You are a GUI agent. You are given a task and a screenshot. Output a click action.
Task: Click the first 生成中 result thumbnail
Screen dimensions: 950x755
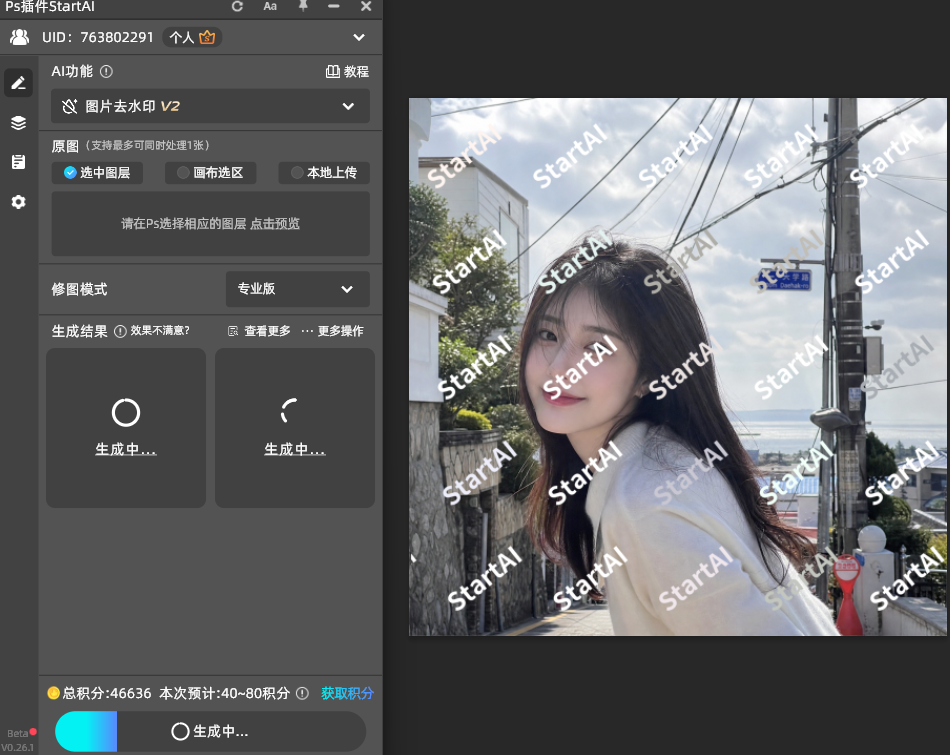(x=126, y=428)
